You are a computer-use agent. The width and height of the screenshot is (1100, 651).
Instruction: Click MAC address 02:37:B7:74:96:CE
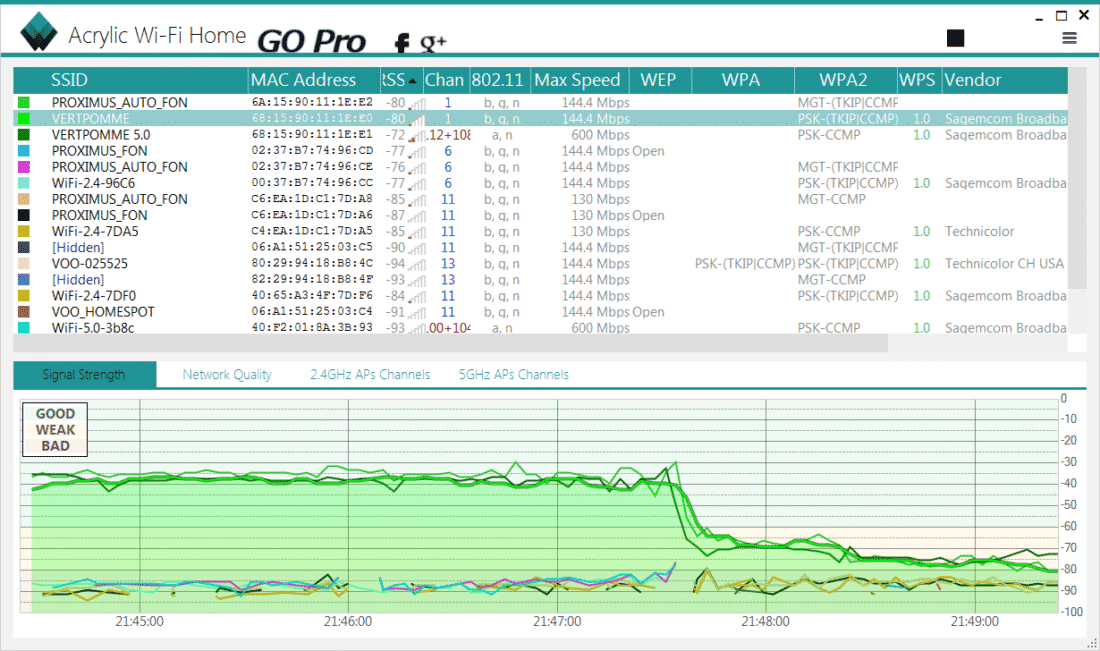(312, 167)
